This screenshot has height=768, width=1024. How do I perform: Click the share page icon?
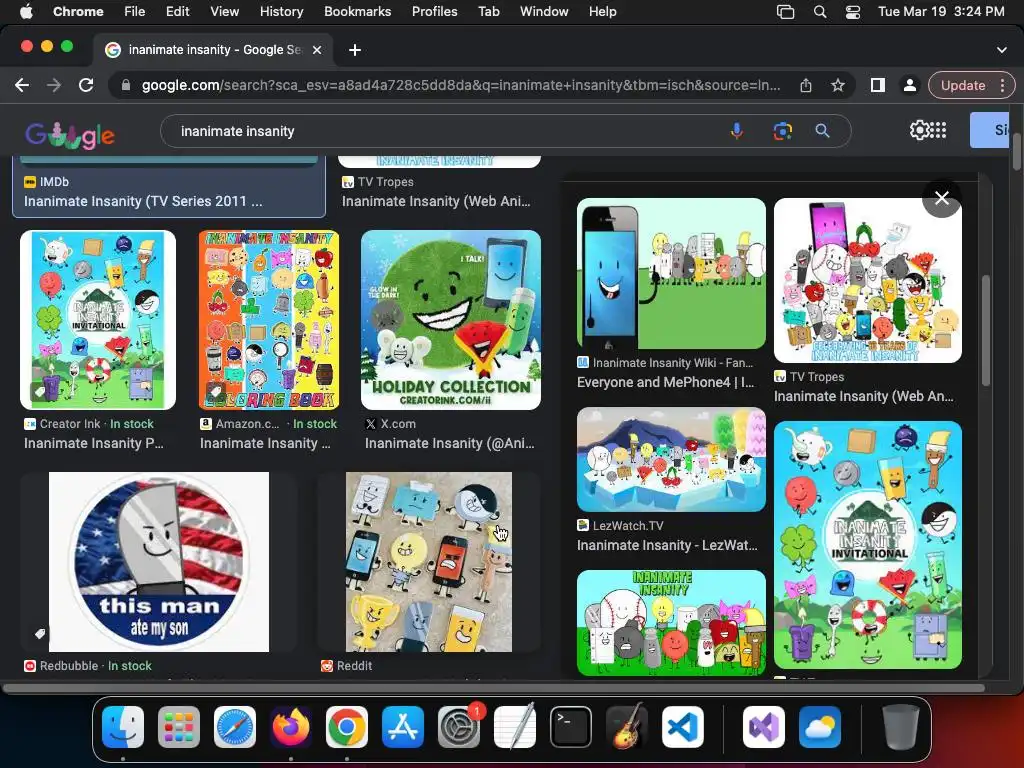806,85
